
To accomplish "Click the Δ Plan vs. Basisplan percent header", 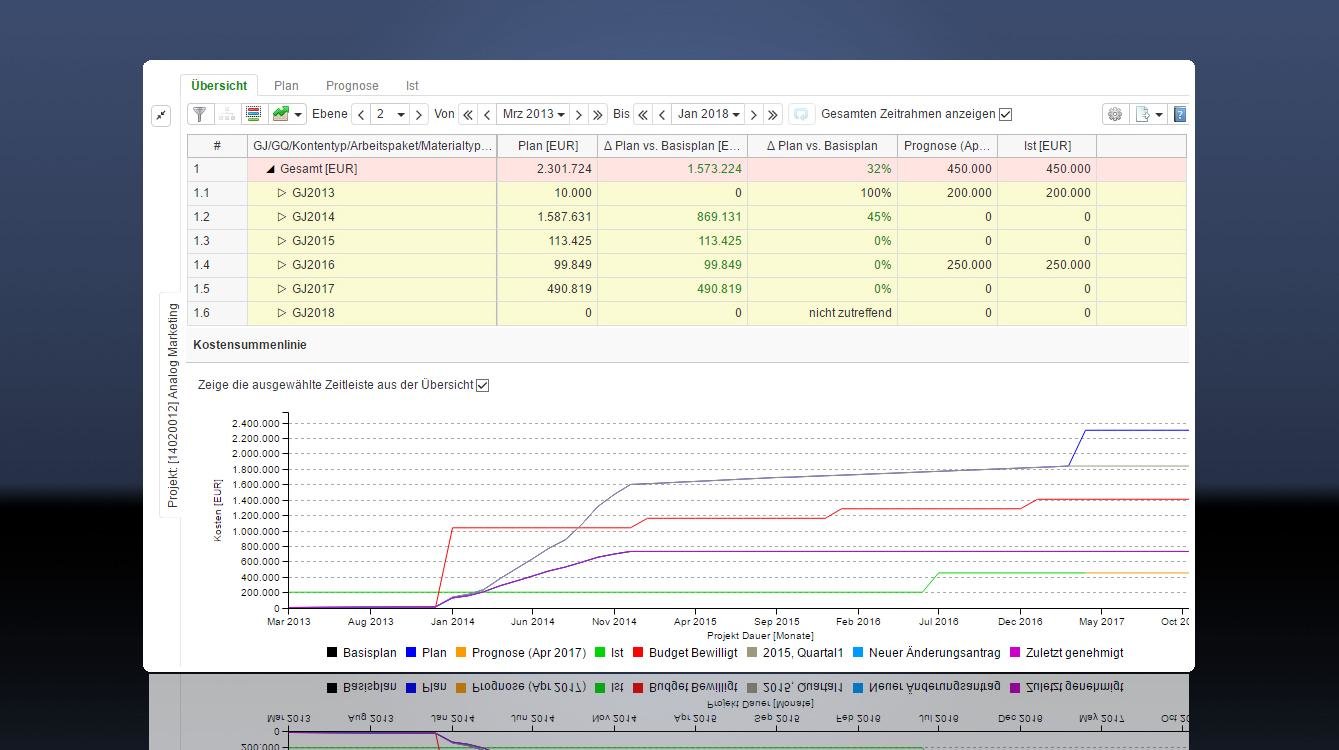I will [822, 146].
